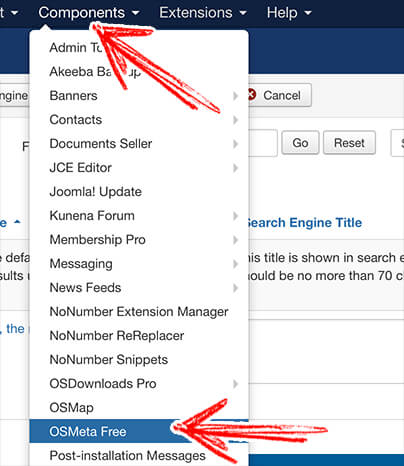This screenshot has height=466, width=404.
Task: Click the ascending sort arrow icon
Action: [17, 222]
